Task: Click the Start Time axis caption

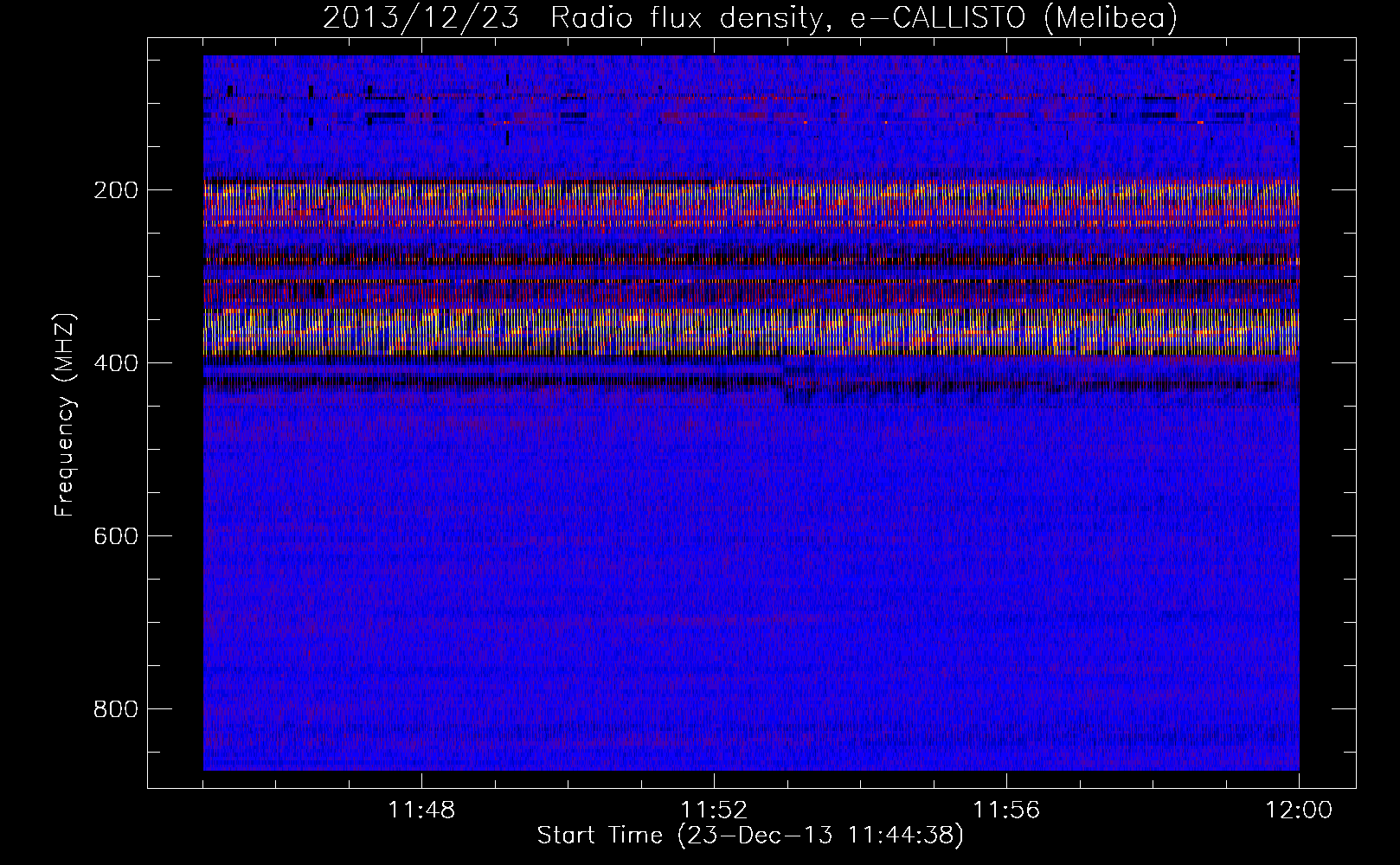Action: click(x=750, y=836)
